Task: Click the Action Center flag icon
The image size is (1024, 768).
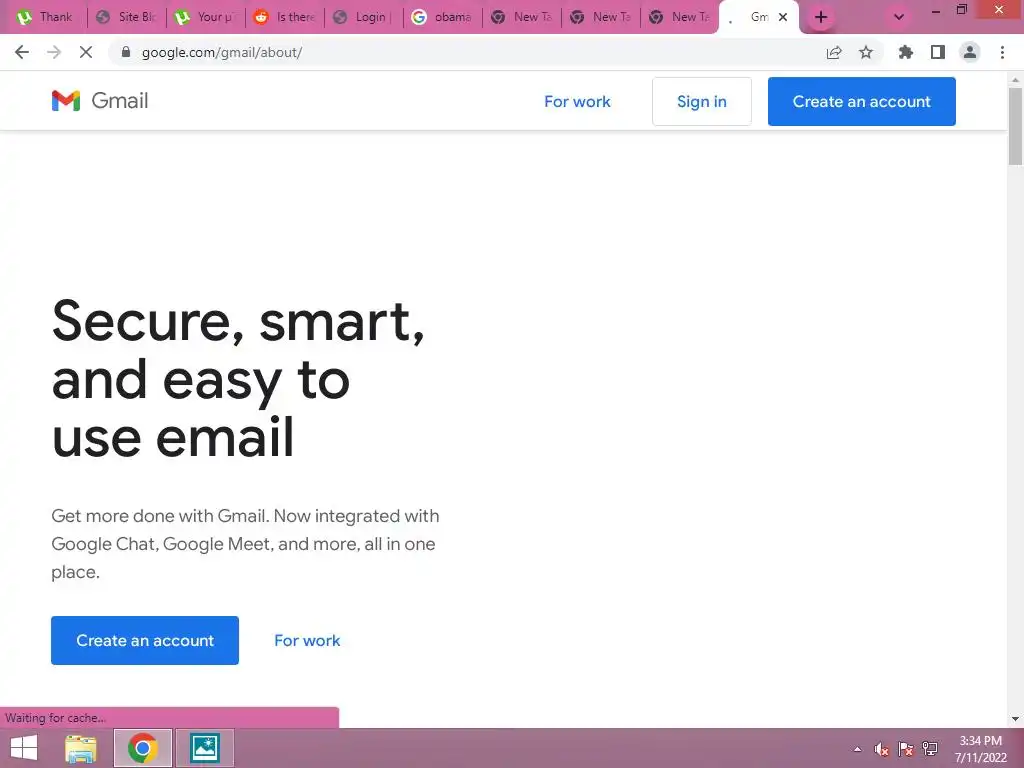Action: pos(906,749)
